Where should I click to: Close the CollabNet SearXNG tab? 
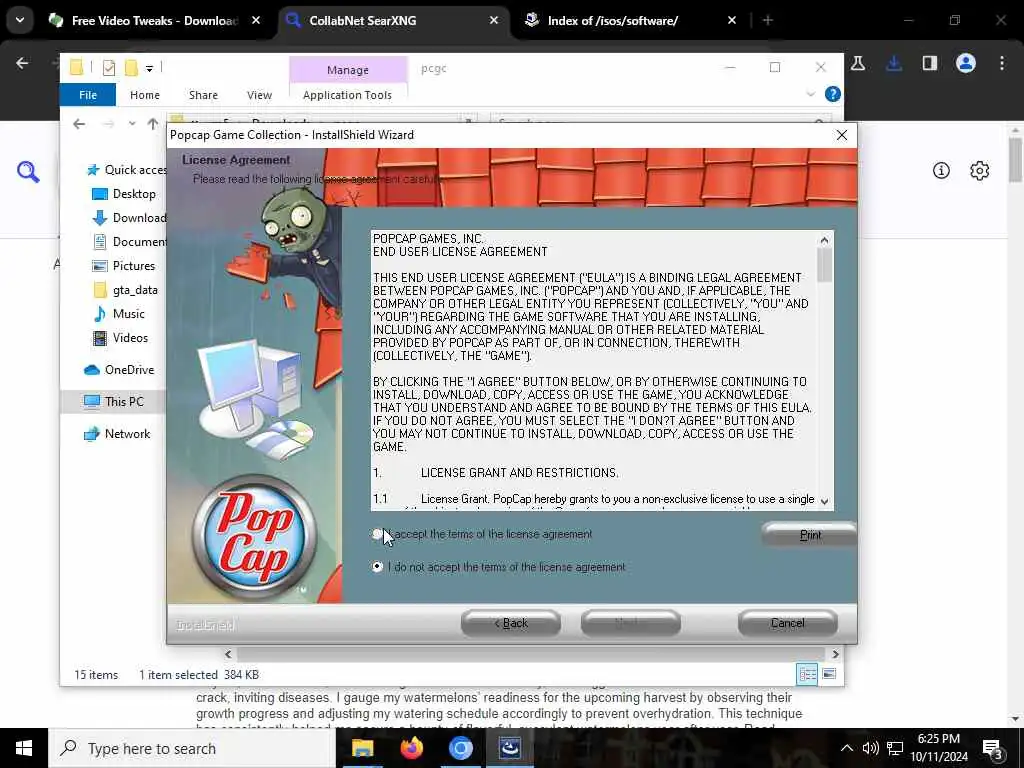pyautogui.click(x=494, y=21)
